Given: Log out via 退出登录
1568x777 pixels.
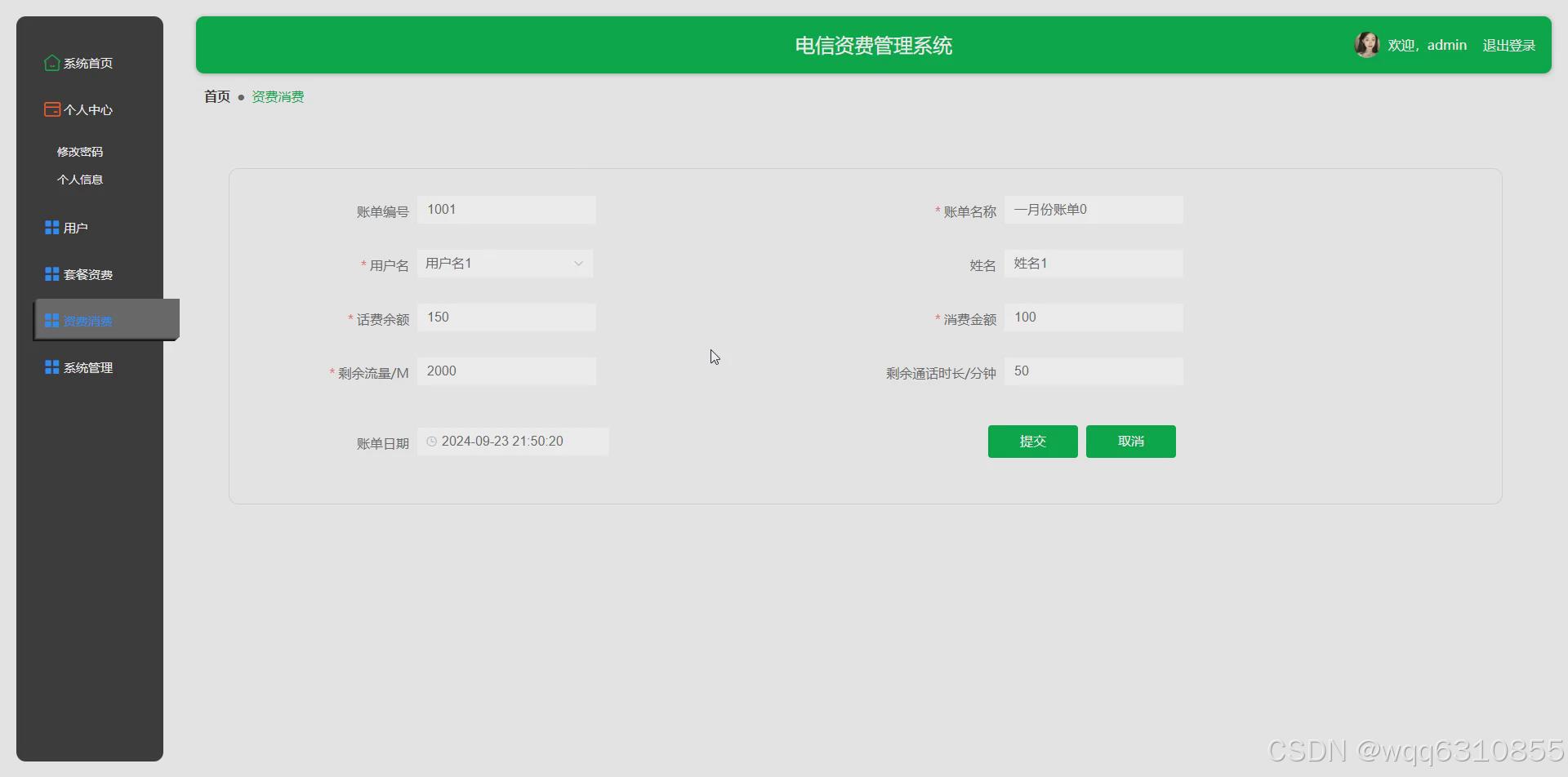Looking at the screenshot, I should click(1508, 46).
